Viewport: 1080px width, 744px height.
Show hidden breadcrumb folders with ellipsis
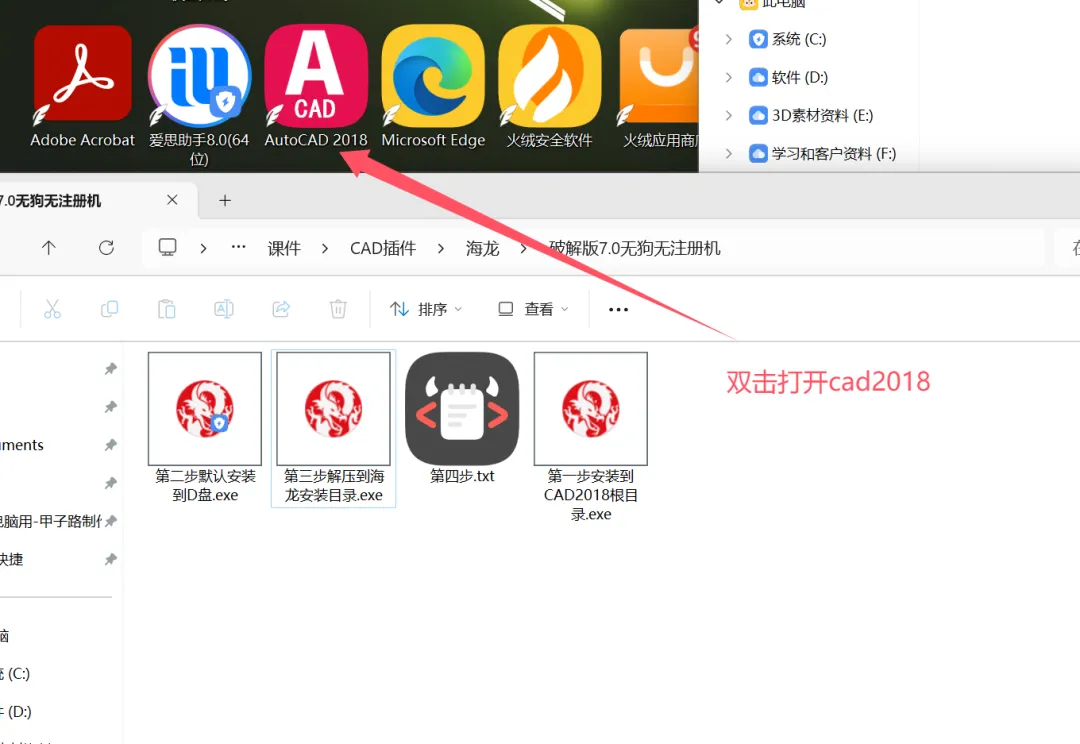[x=238, y=247]
